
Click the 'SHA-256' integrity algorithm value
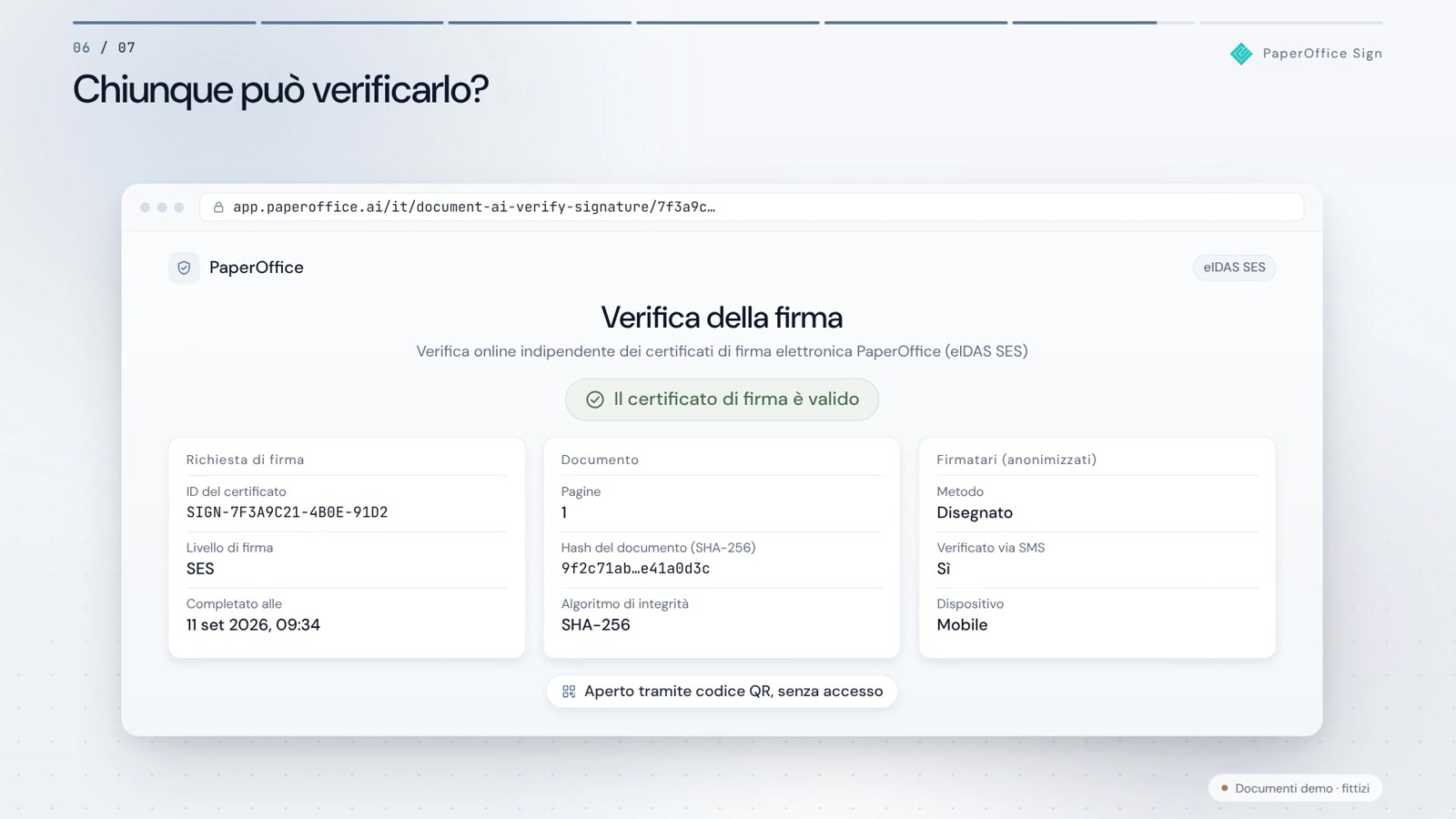coord(596,625)
